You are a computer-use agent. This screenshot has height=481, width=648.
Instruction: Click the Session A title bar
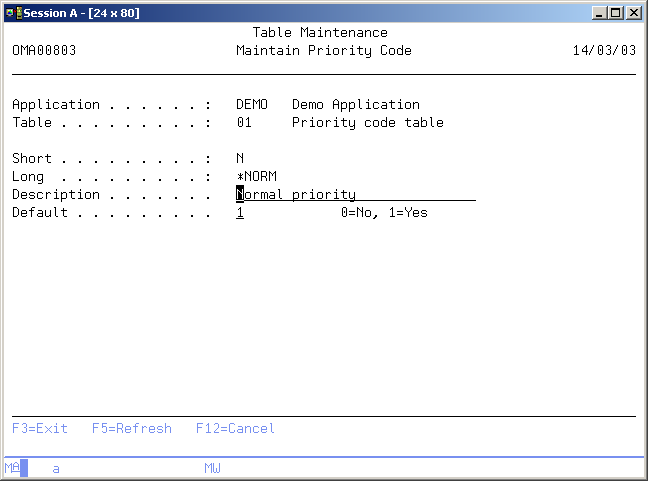pos(300,12)
